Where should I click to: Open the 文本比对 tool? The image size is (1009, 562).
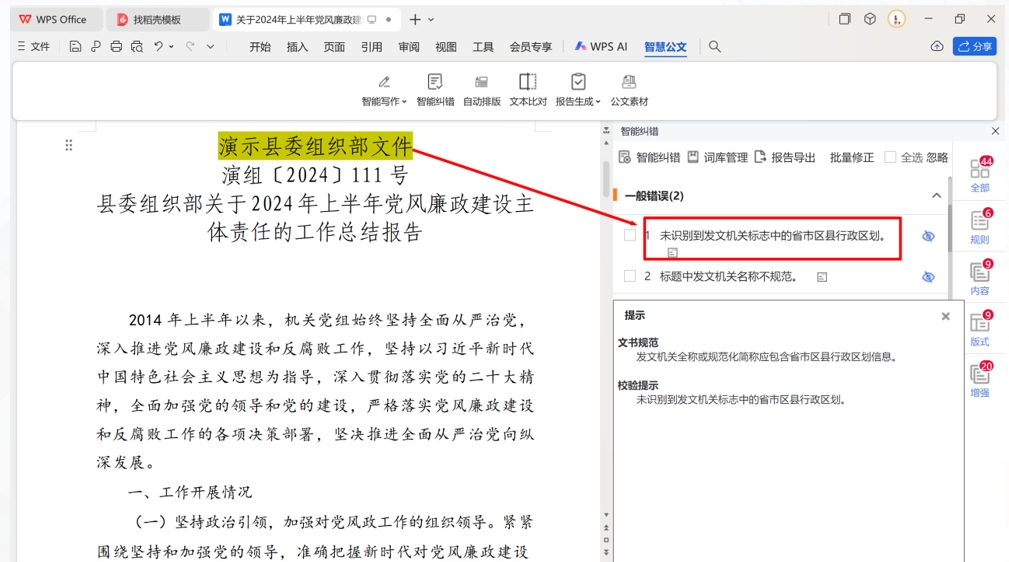[528, 90]
